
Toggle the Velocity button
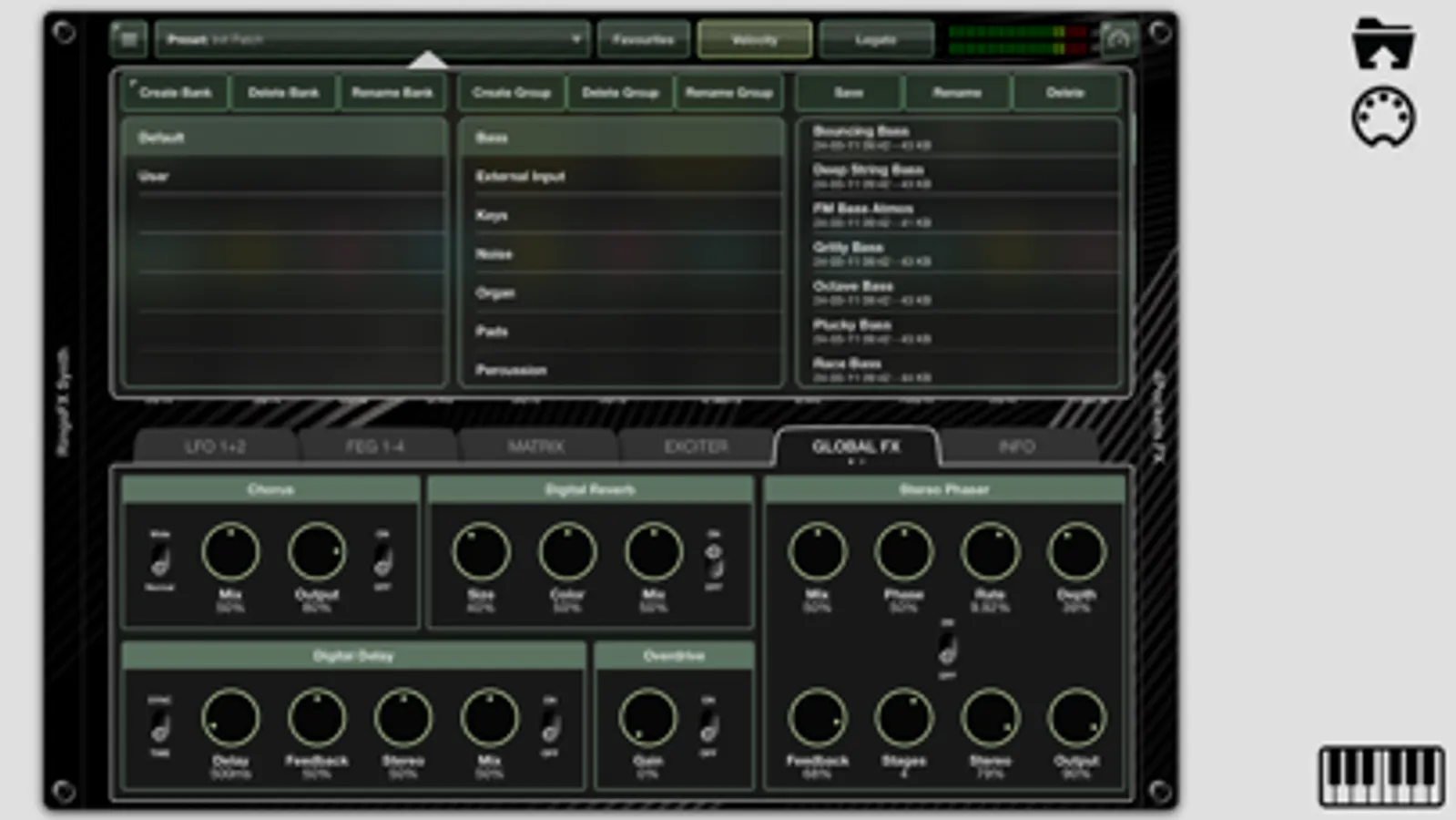pos(754,39)
